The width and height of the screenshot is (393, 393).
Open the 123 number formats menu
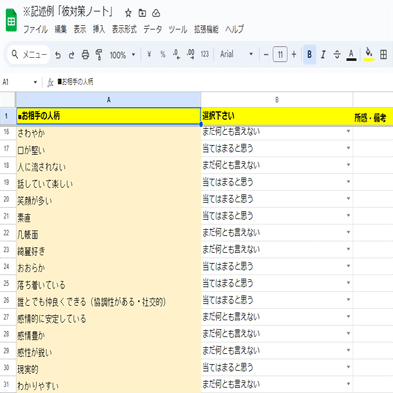pyautogui.click(x=205, y=54)
